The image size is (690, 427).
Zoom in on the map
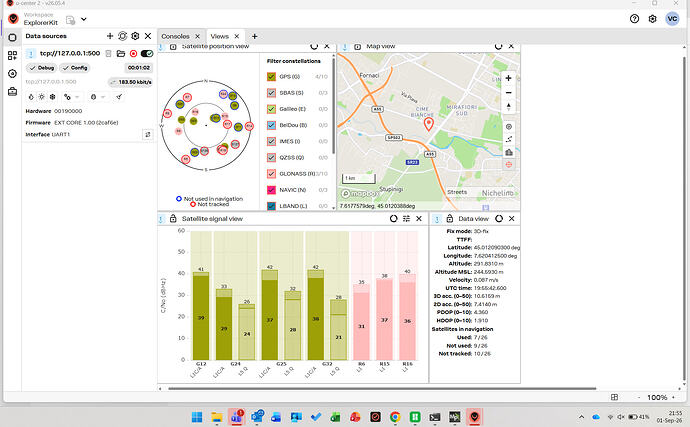(509, 78)
